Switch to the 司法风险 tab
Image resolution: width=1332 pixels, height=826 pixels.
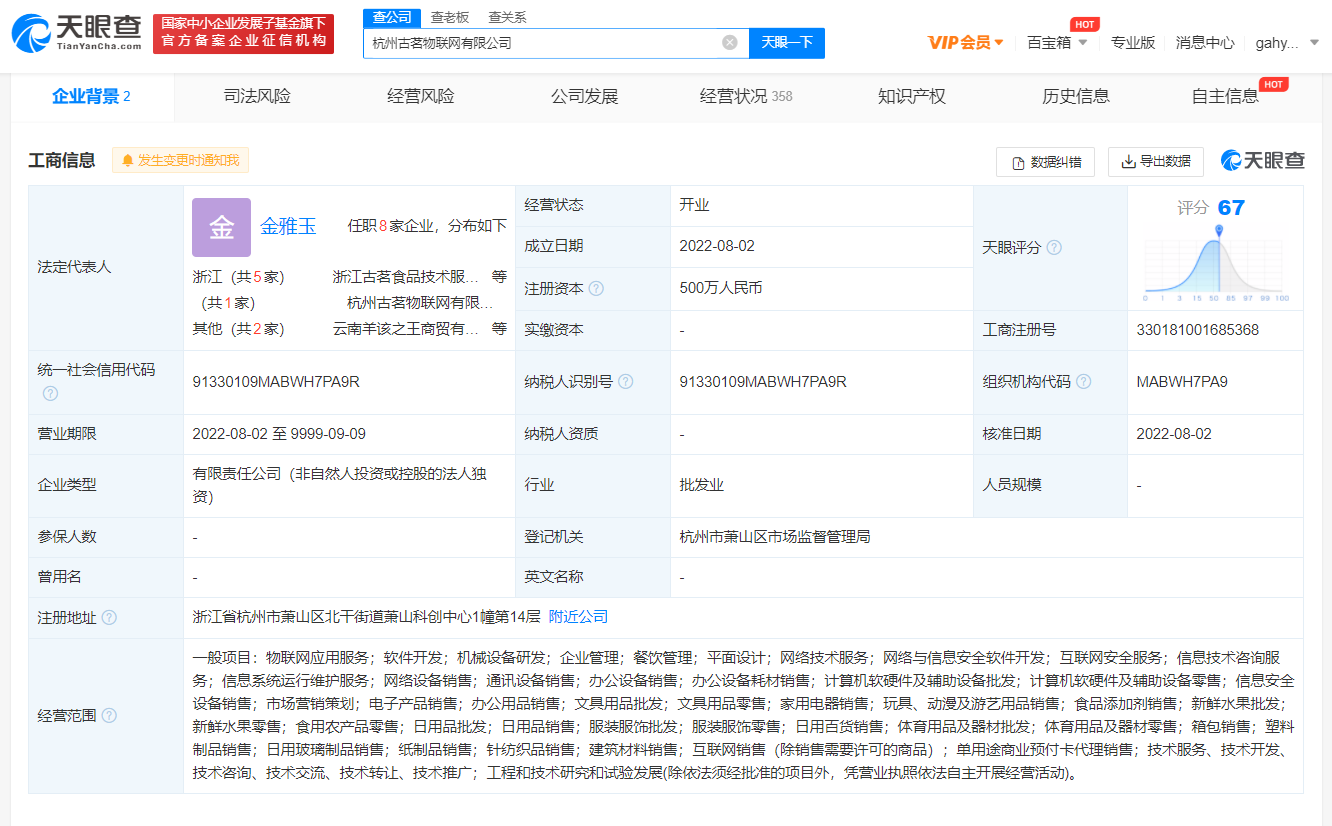tap(257, 97)
